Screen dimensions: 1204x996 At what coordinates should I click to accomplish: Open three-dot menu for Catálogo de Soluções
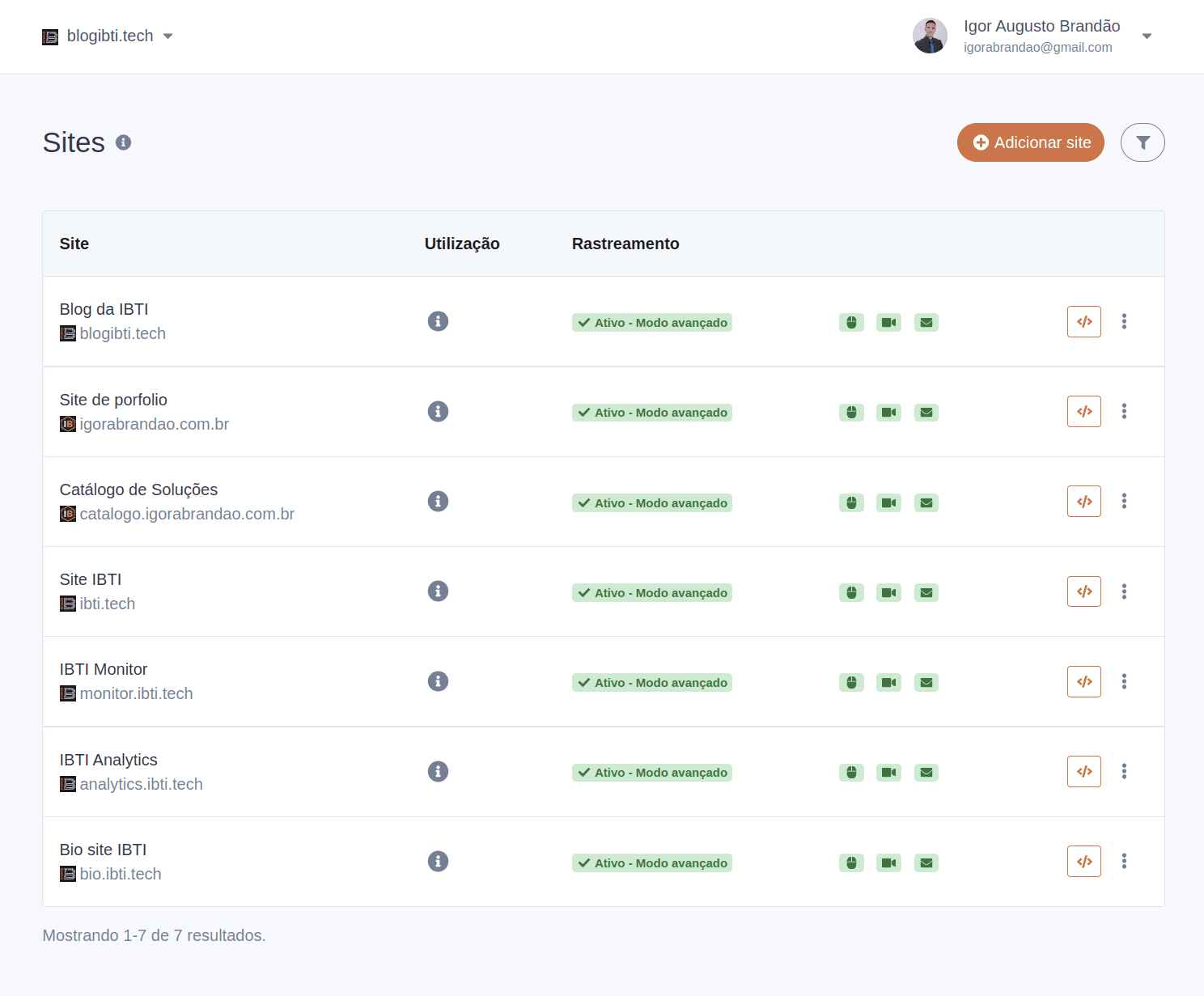click(1124, 501)
